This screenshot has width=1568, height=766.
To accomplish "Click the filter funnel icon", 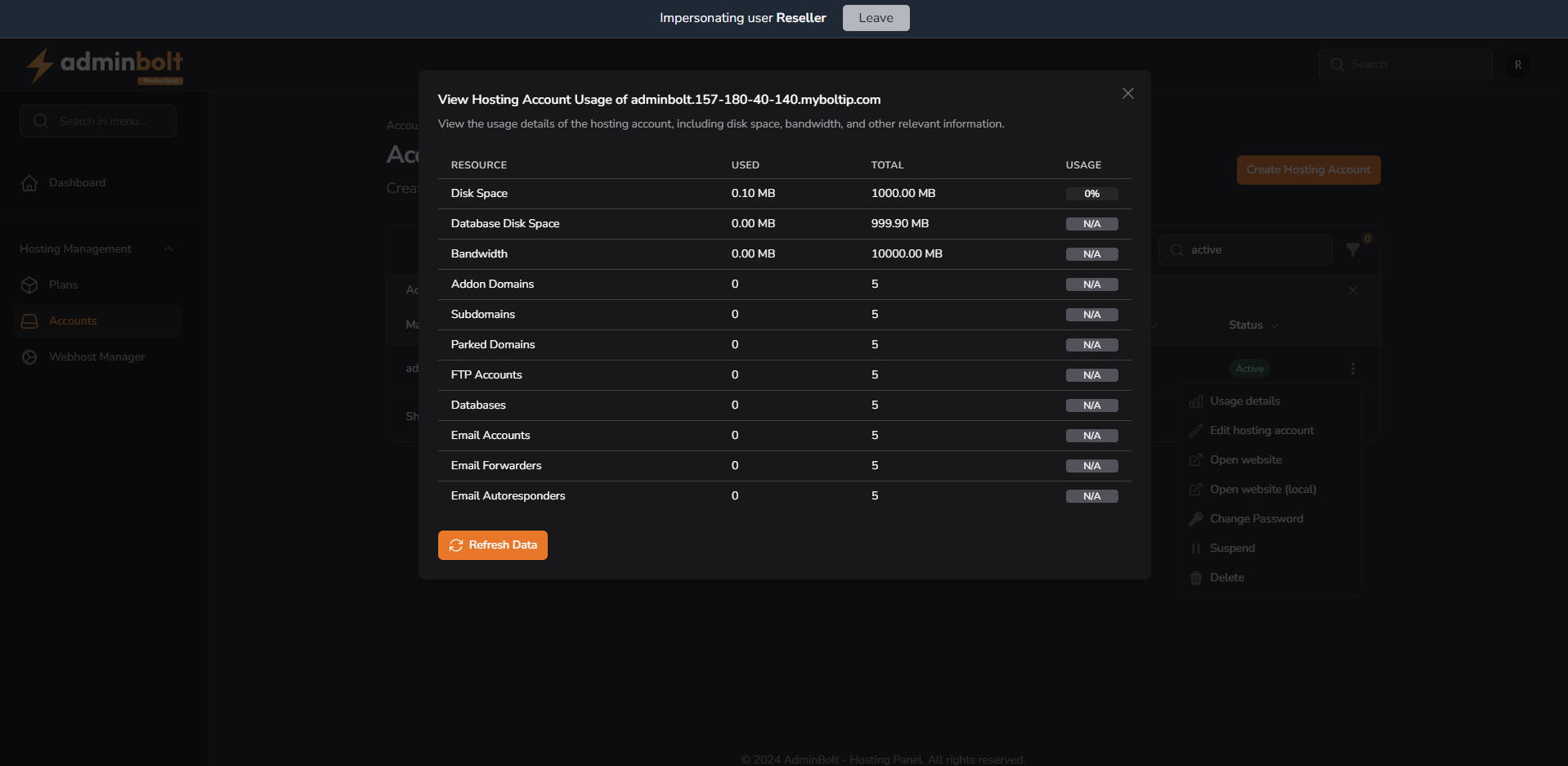I will 1354,249.
